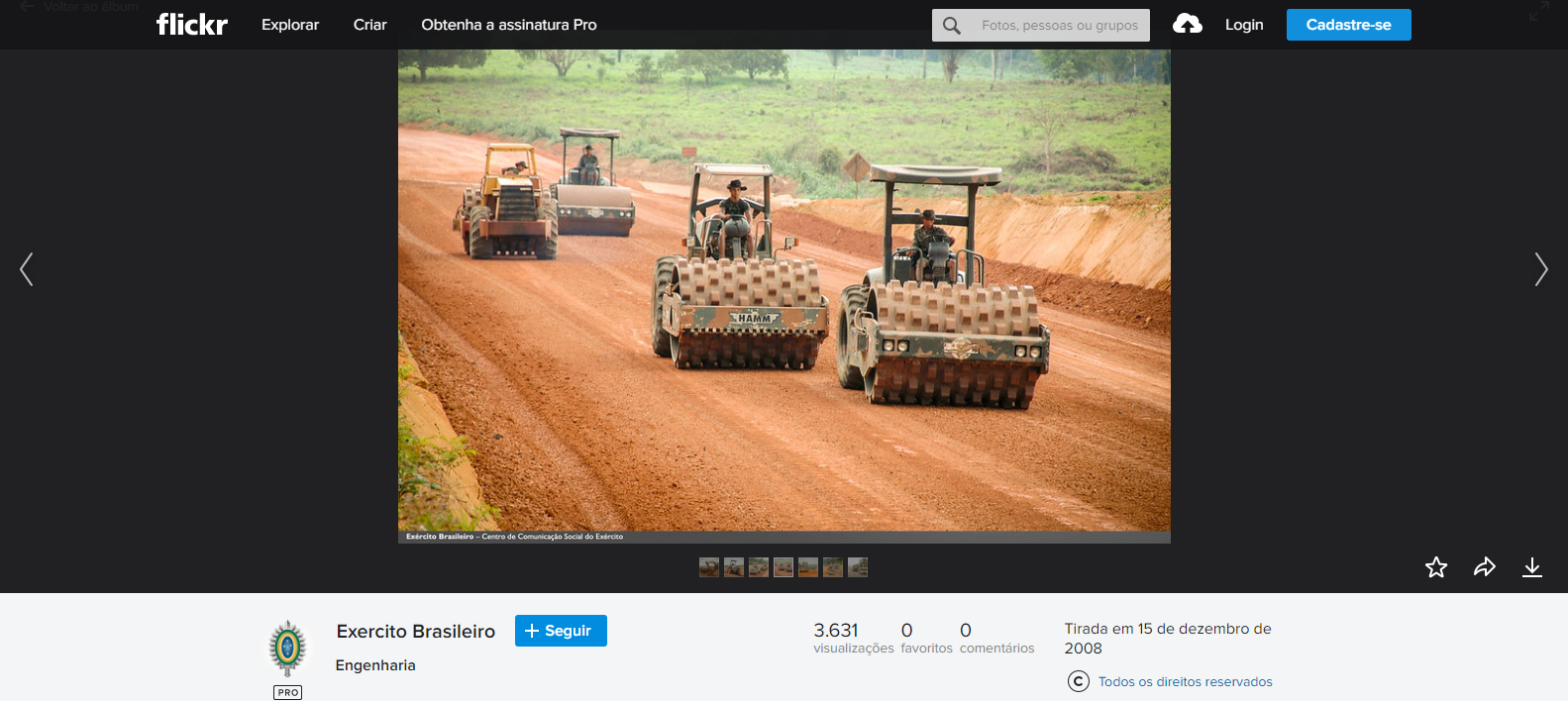Open the Criar menu

[x=369, y=25]
